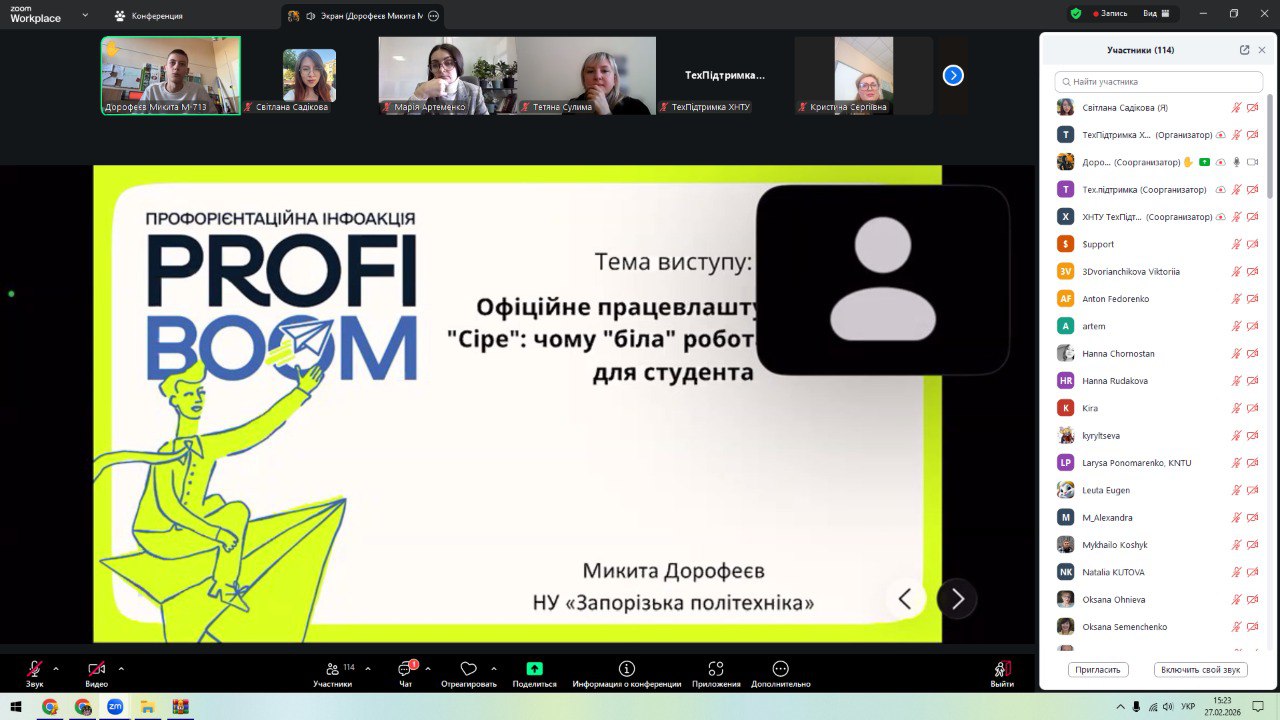The height and width of the screenshot is (720, 1280).
Task: Click the green Share (Поделиться) icon
Action: [x=534, y=669]
